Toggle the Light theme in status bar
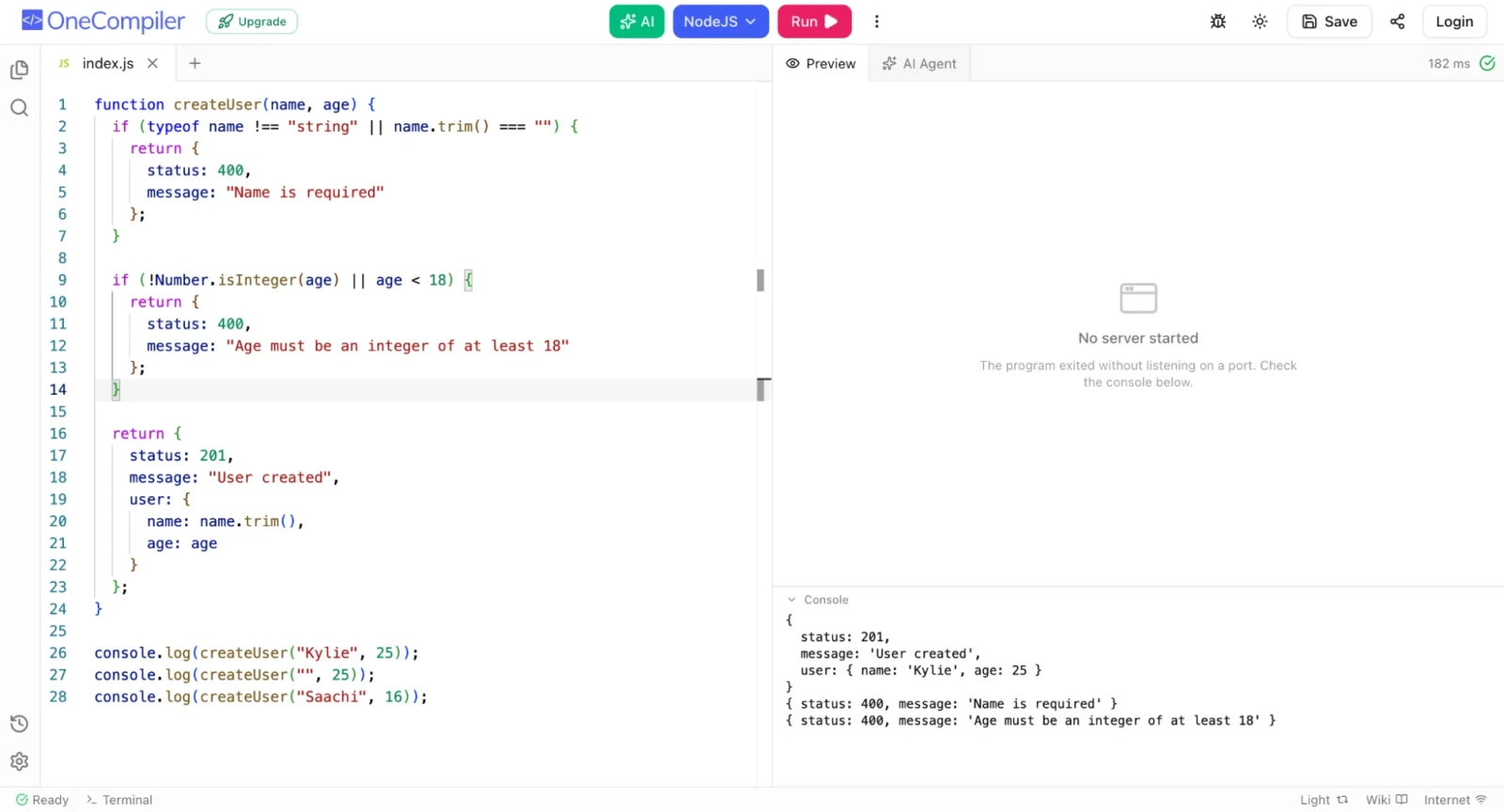Viewport: 1504px width, 812px height. tap(1324, 800)
